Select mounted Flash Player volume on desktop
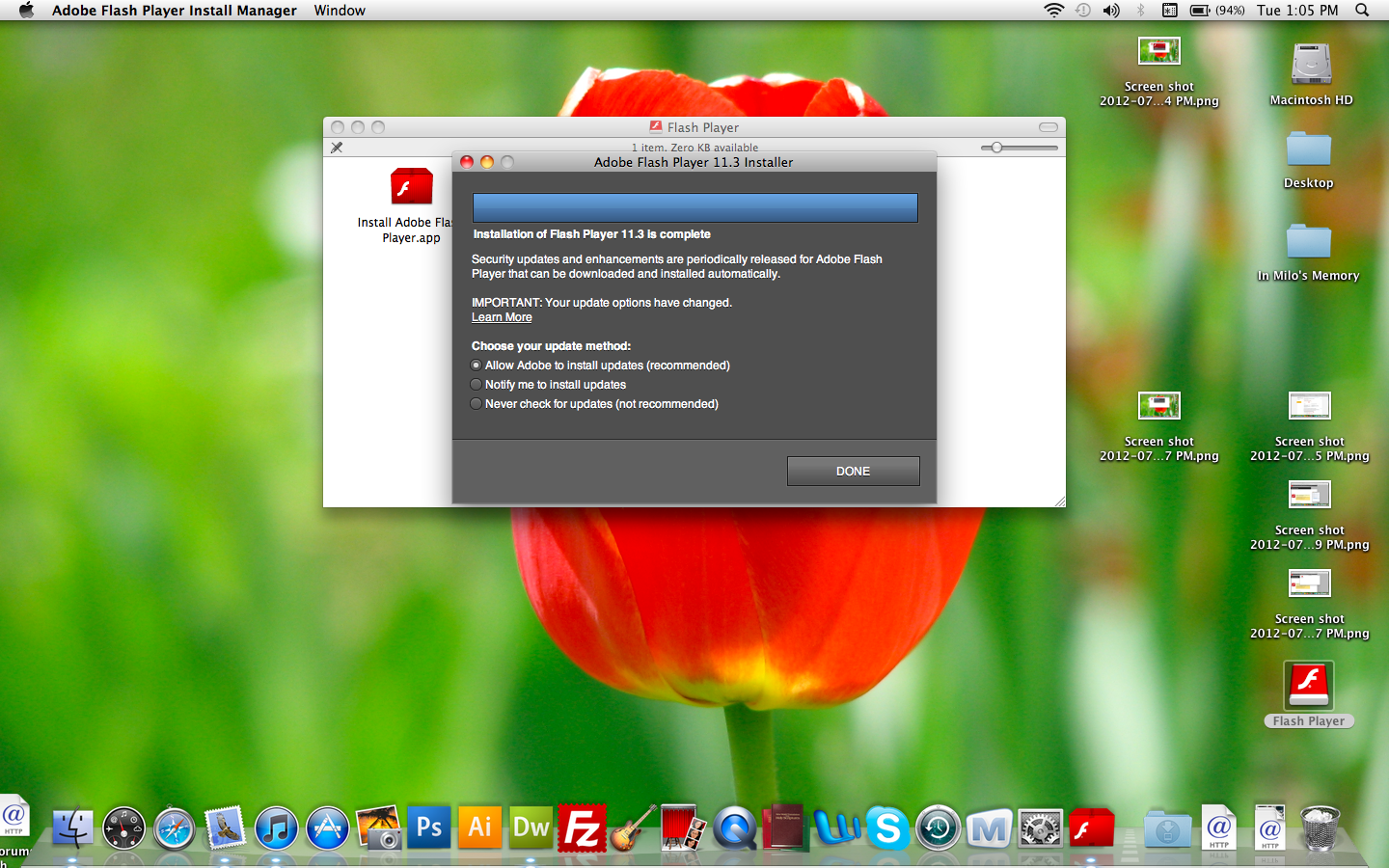This screenshot has width=1389, height=868. click(1309, 685)
